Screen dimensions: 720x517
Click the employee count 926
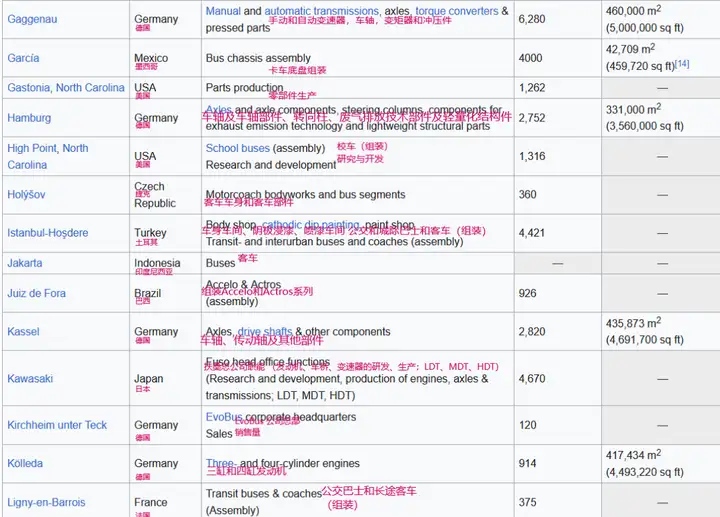pos(528,293)
